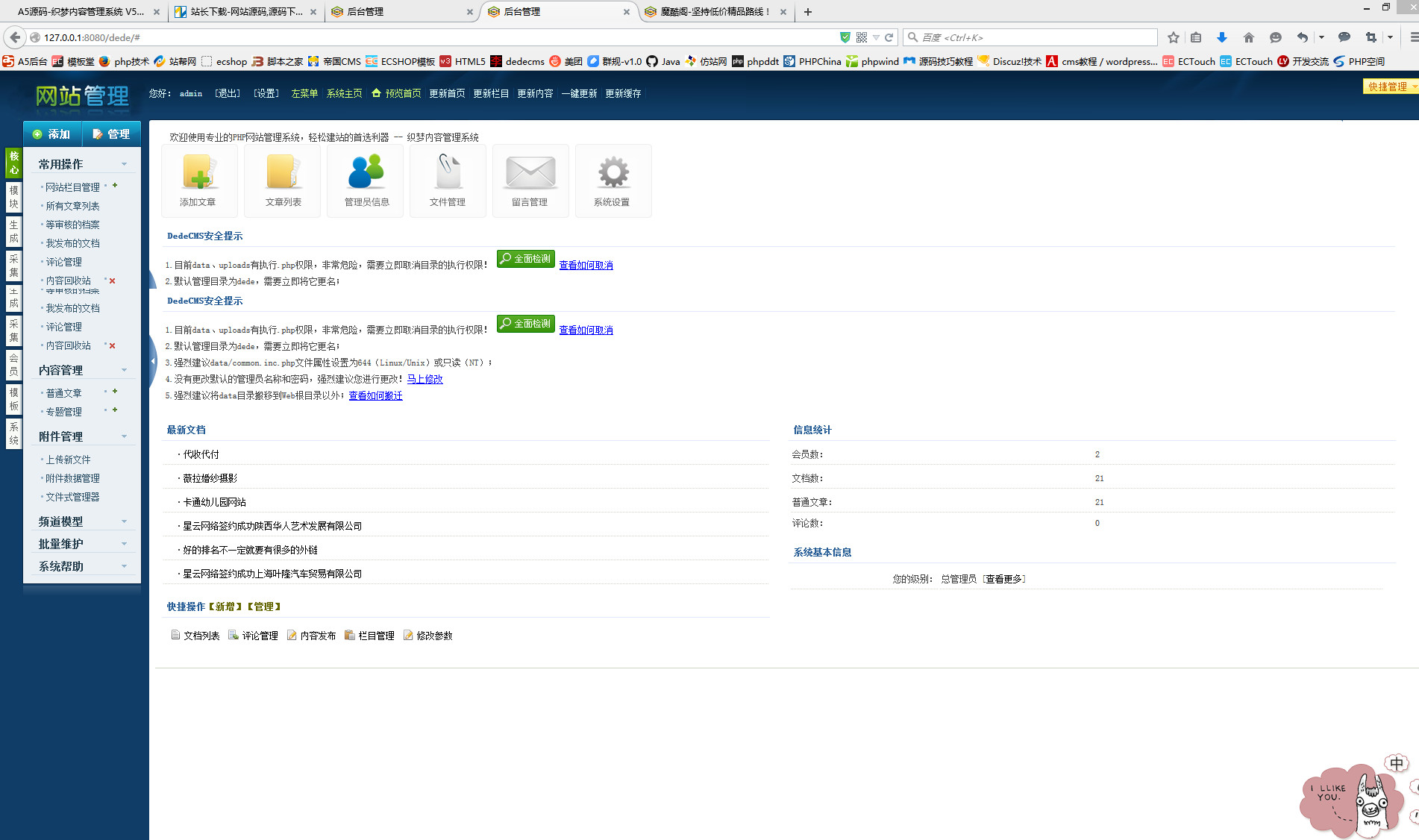Open the latest document 卡通幼儿园网站
1419x840 pixels.
[x=215, y=502]
